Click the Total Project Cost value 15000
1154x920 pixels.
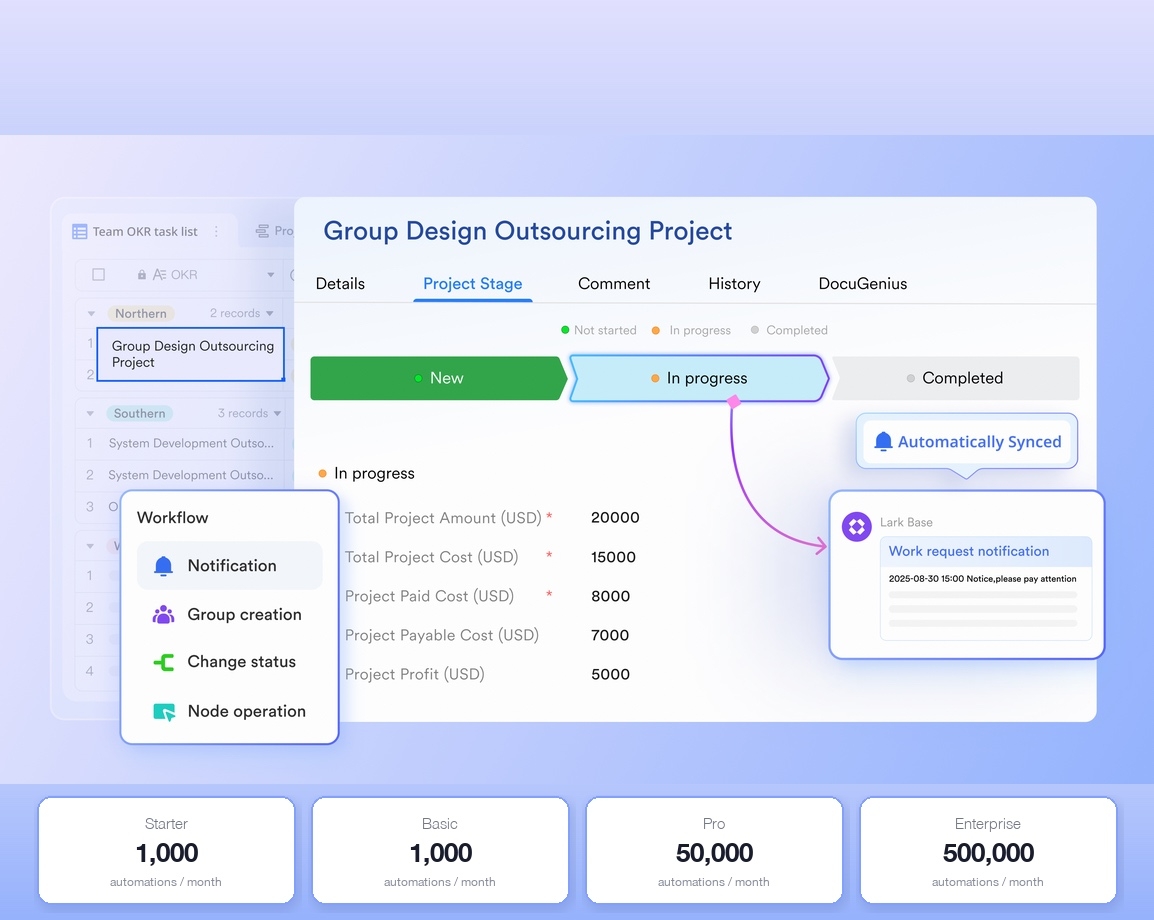(613, 557)
